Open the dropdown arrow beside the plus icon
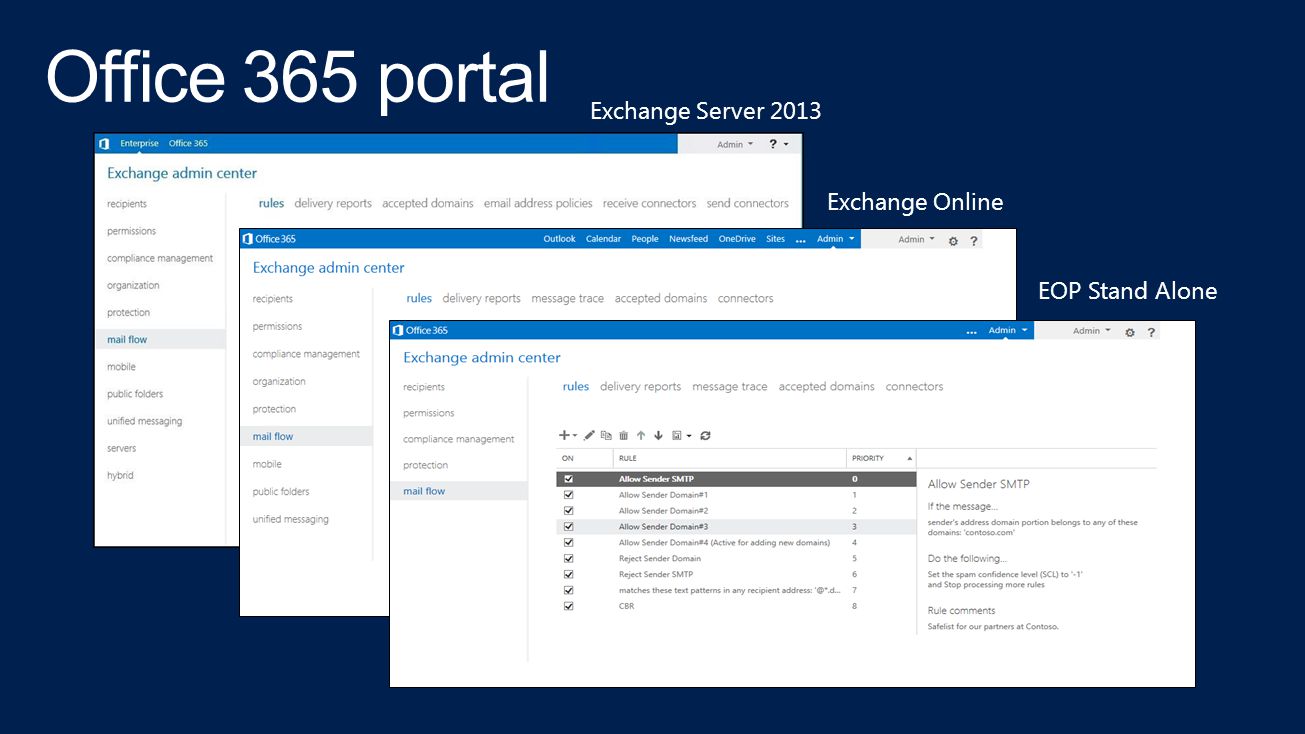Screen dimensions: 1305x734 tap(575, 437)
